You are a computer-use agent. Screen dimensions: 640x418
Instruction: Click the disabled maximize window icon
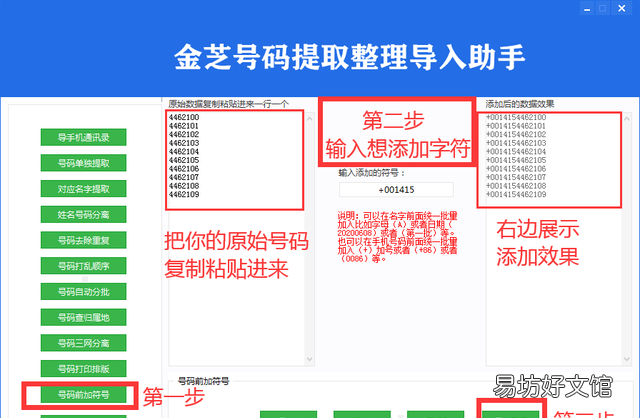coord(602,9)
